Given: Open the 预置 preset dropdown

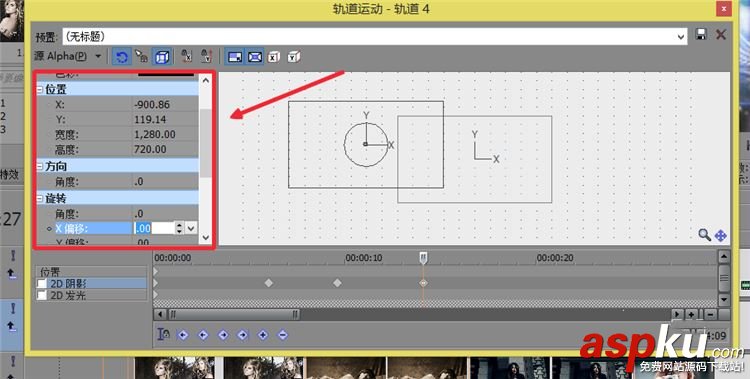Looking at the screenshot, I should coord(681,37).
